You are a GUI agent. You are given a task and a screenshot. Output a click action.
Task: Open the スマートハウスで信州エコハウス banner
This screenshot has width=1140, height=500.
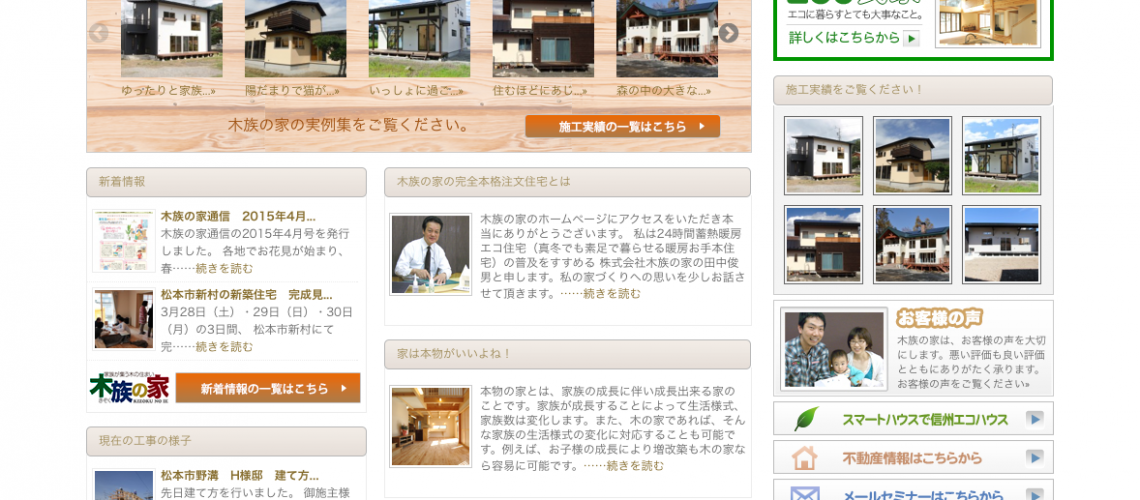913,419
